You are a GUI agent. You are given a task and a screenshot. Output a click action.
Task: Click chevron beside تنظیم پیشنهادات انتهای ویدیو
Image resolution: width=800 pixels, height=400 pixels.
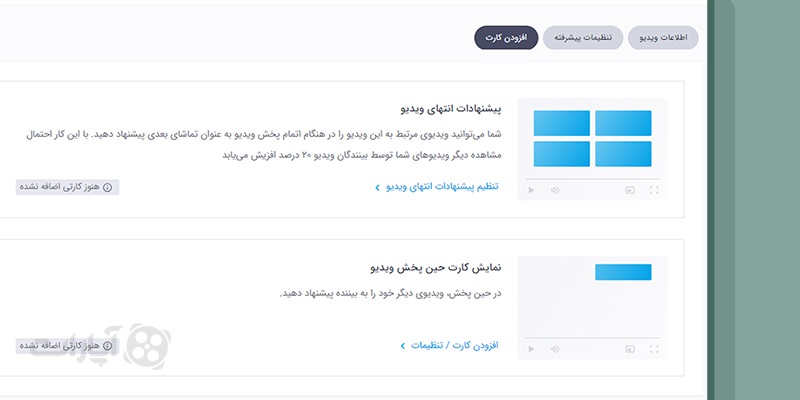coord(378,187)
